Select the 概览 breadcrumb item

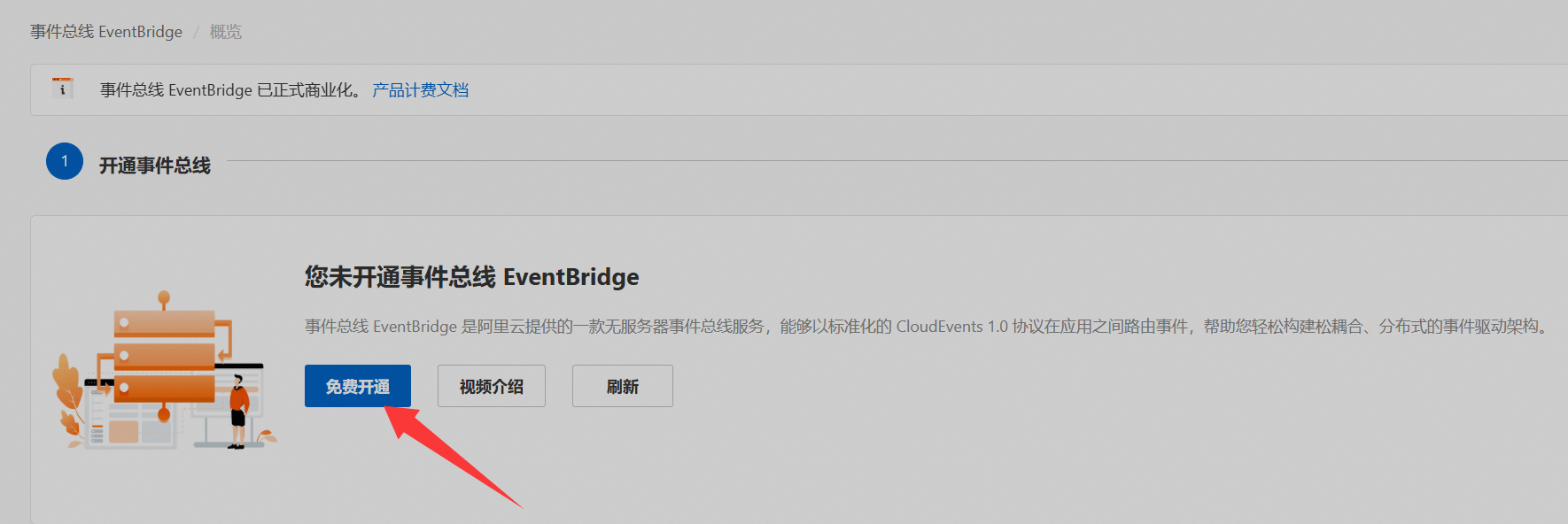click(226, 32)
